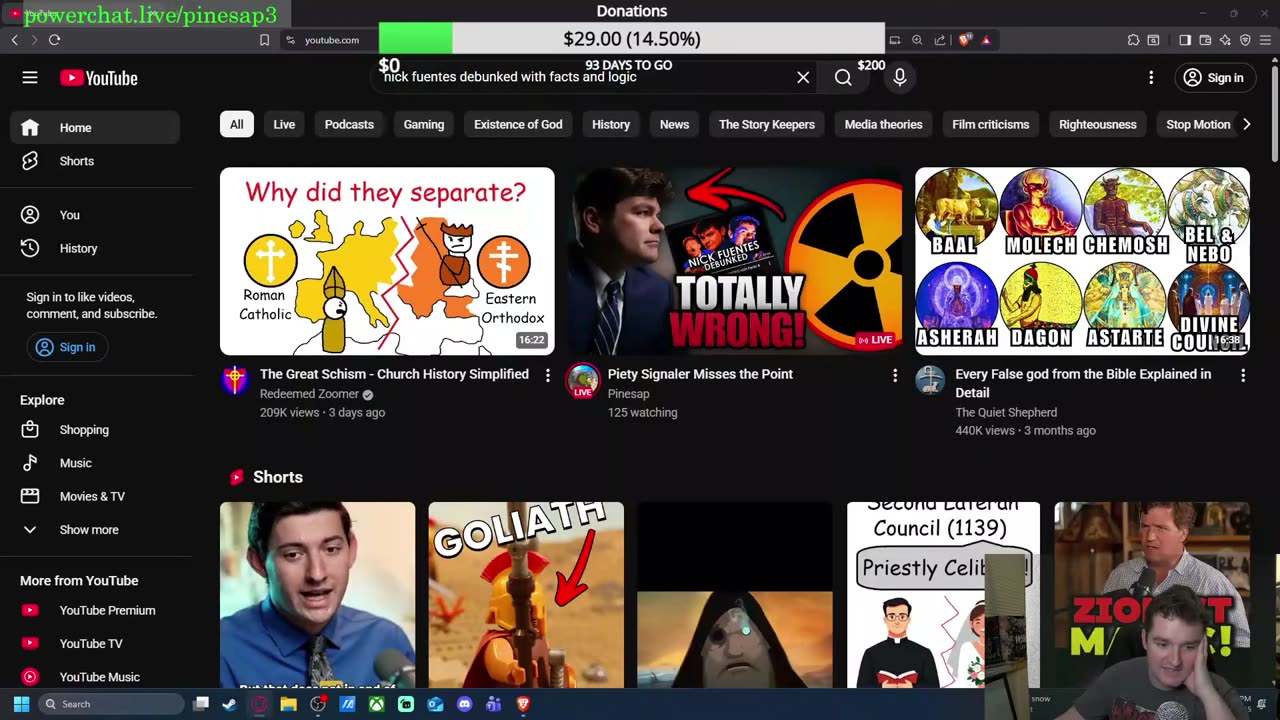Open Discord from the taskbar
This screenshot has height=720, width=1280.
(464, 704)
